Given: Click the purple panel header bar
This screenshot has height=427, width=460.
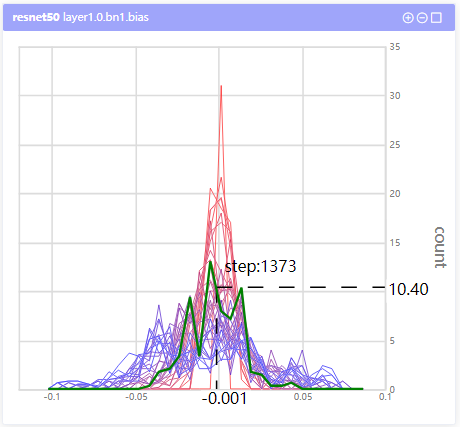Looking at the screenshot, I should click(229, 18).
